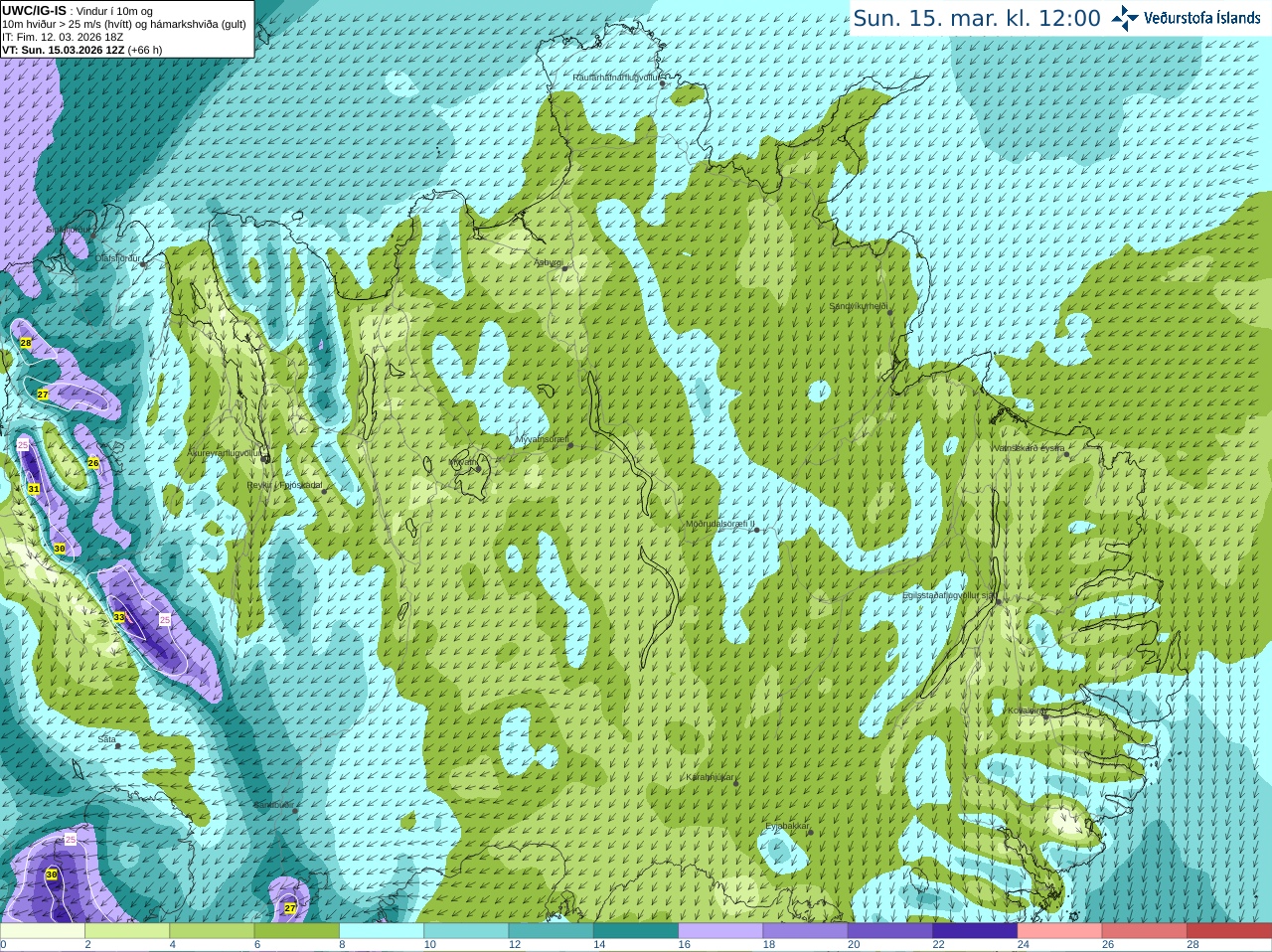1272x952 pixels.
Task: Click the yellow 30 gust marker just below the 31
Action: [x=60, y=549]
